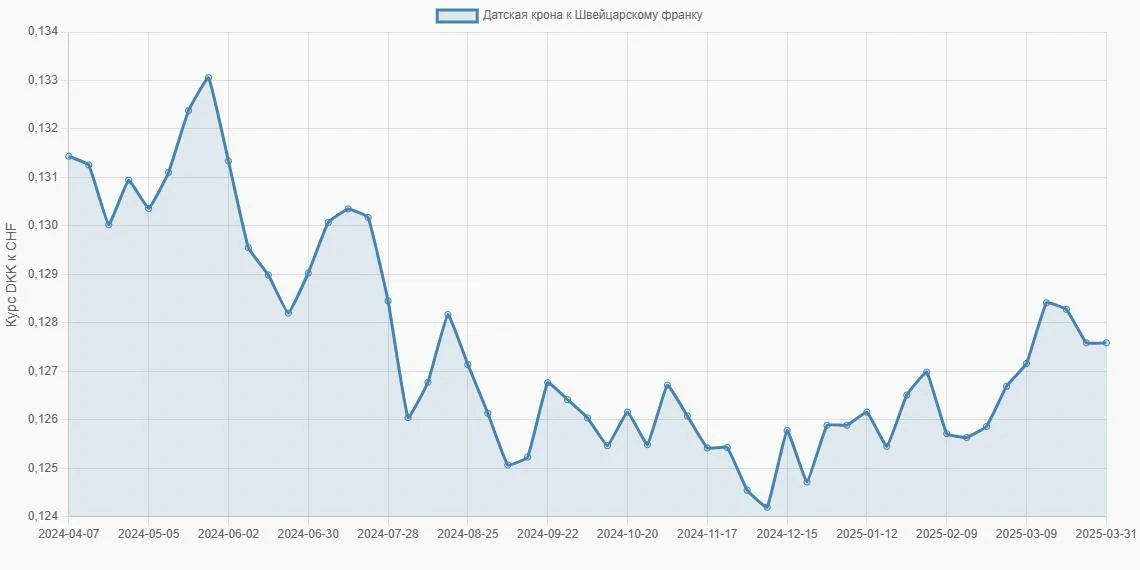Click the first data point at 2024-04-07
This screenshot has height=570, width=1140.
pos(69,156)
